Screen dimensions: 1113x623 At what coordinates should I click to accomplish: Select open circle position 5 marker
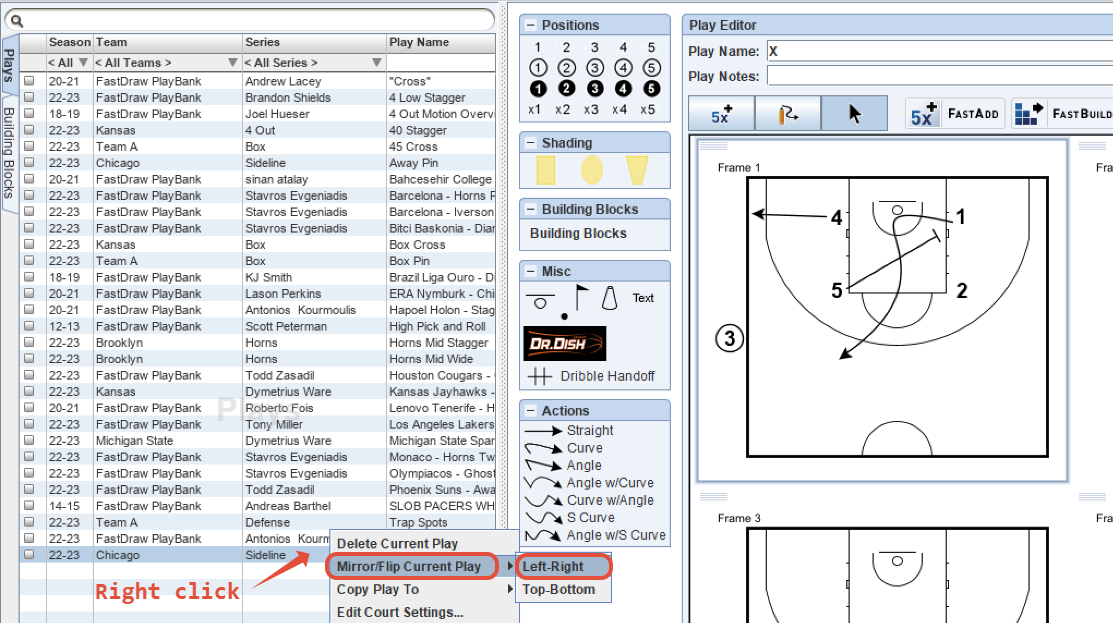pyautogui.click(x=652, y=68)
